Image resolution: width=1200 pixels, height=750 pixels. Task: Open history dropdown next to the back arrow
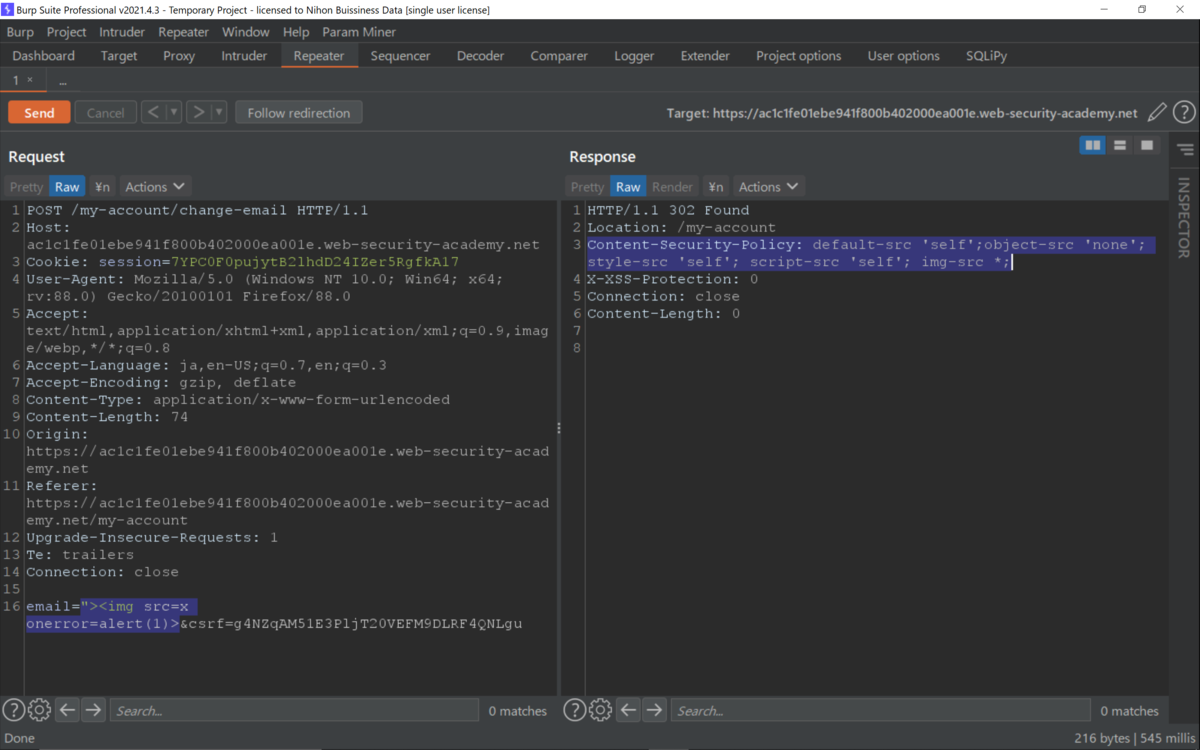(x=176, y=112)
